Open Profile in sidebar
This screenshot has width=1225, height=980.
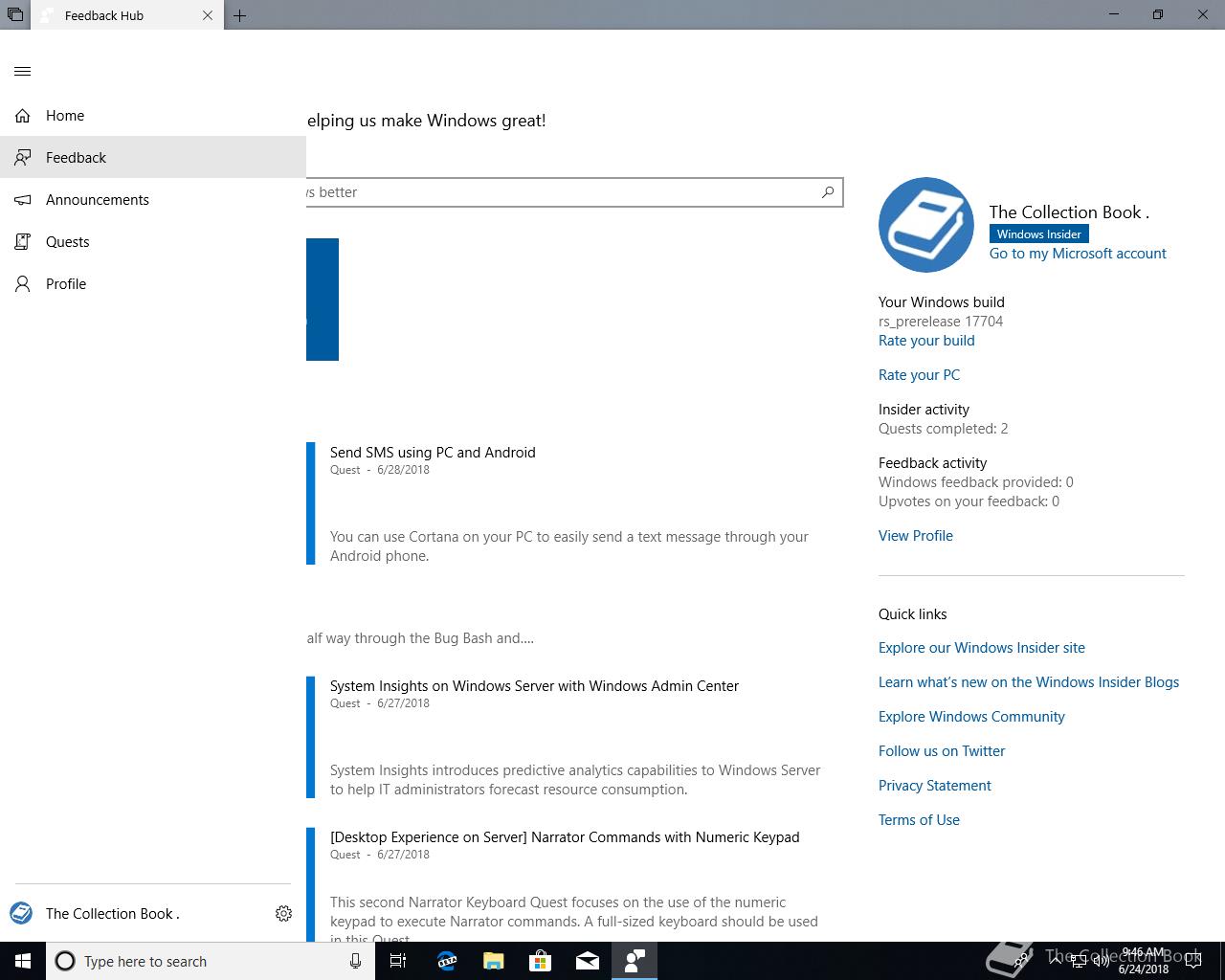point(153,284)
